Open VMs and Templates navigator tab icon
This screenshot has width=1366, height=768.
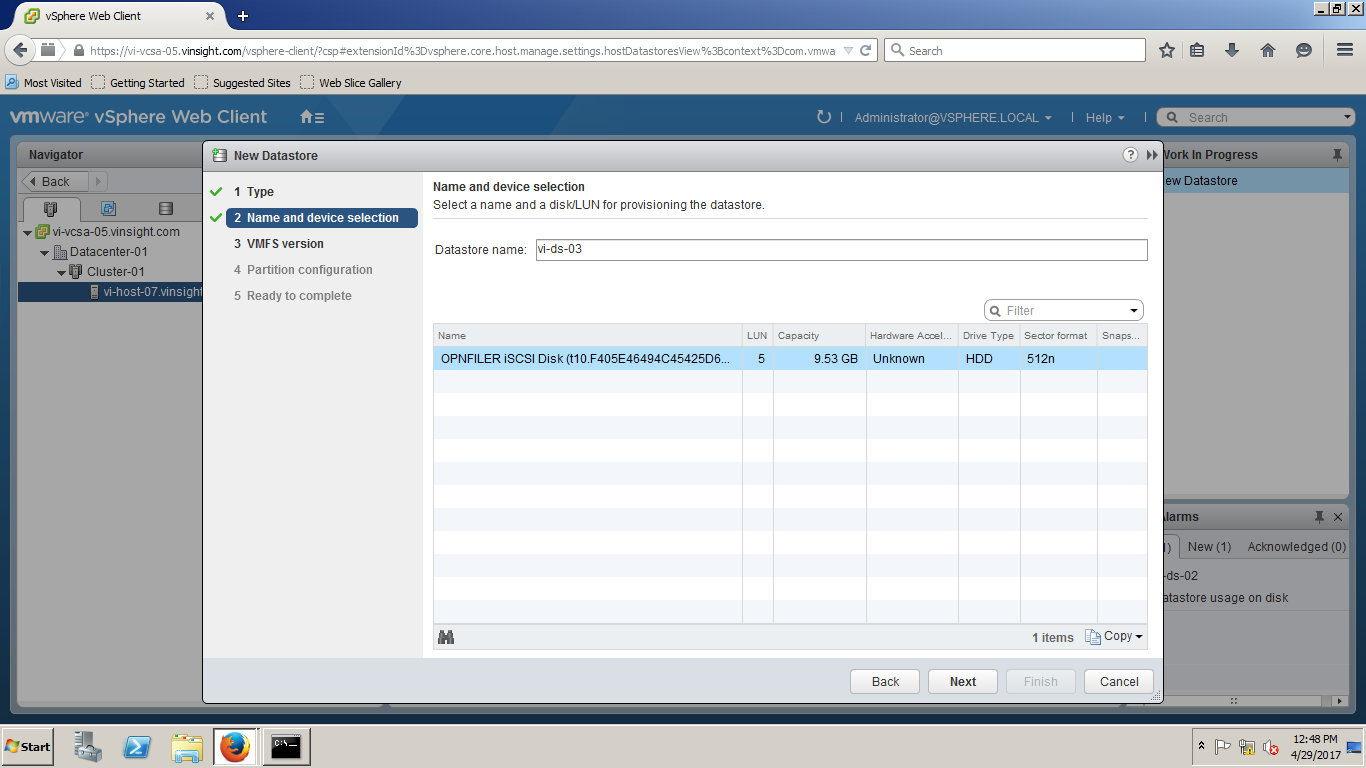tap(109, 209)
